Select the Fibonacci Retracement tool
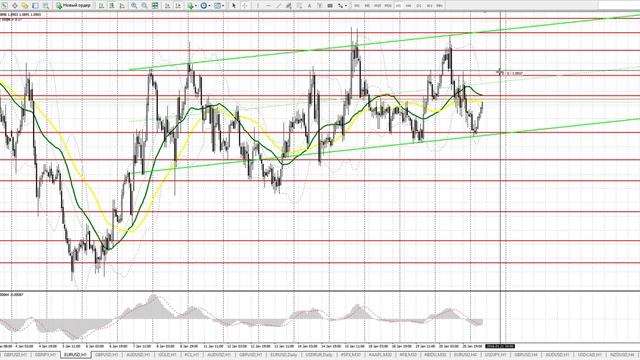Viewport: 640px width, 360px height. [x=299, y=5]
